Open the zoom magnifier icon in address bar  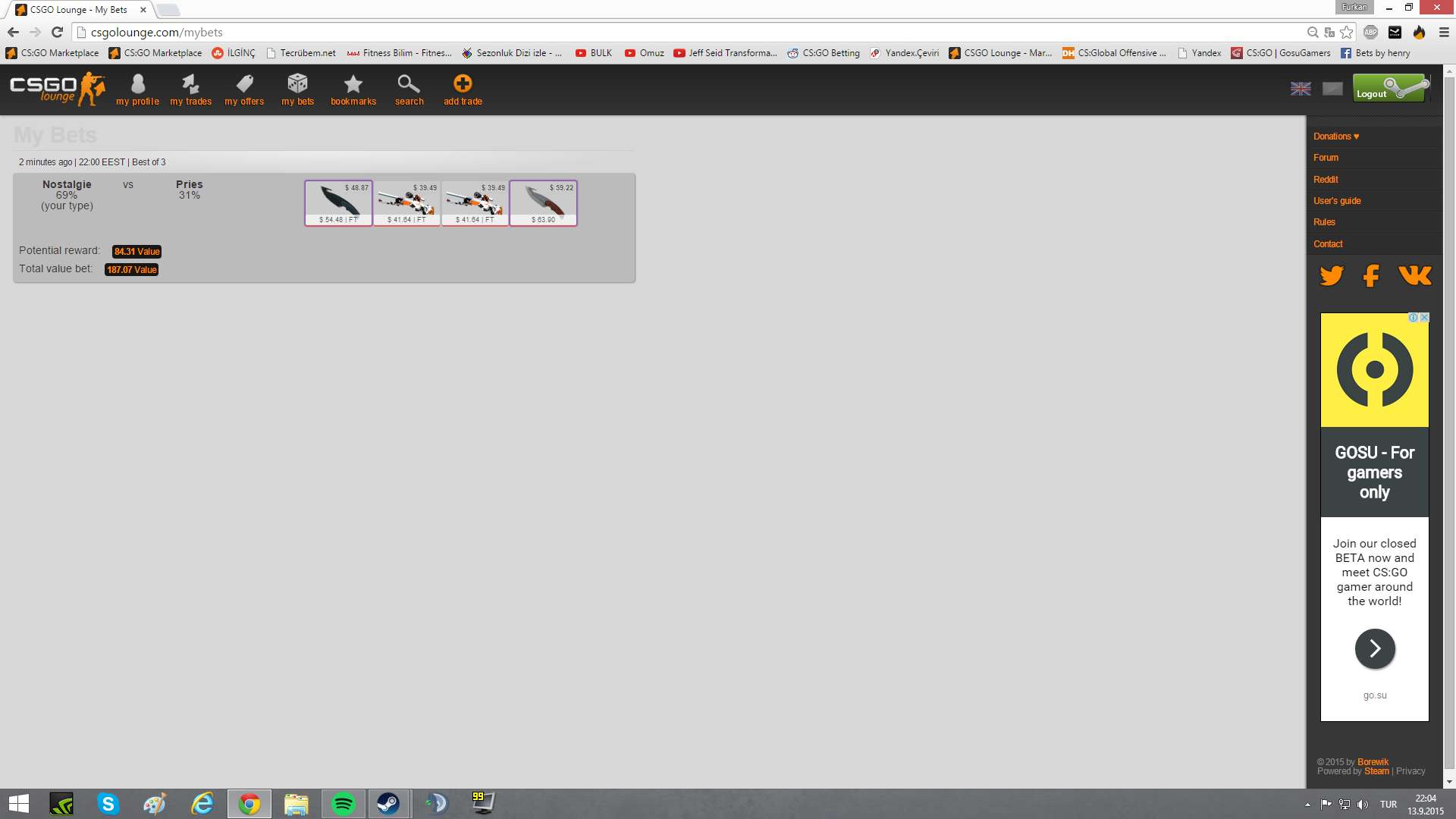coord(1313,32)
